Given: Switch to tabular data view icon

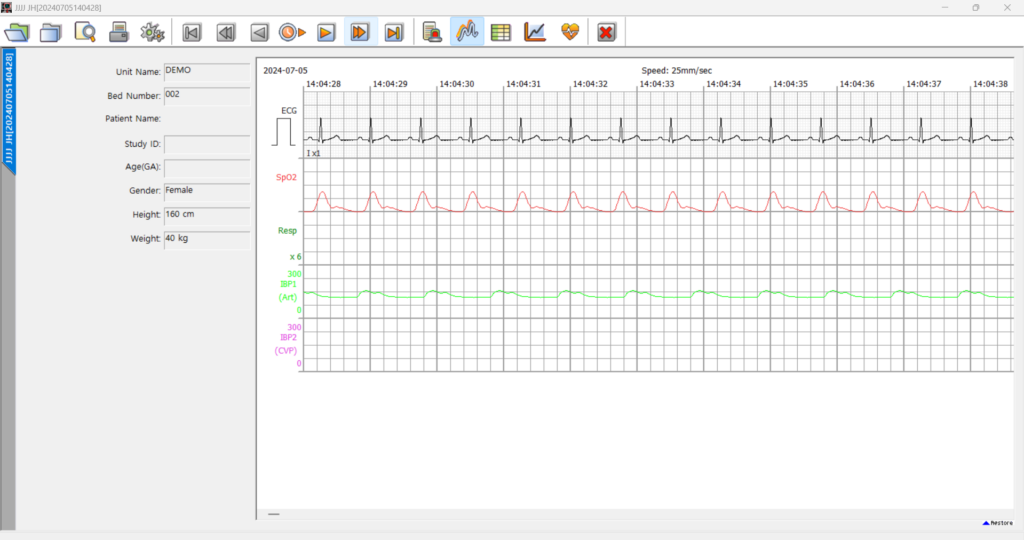Looking at the screenshot, I should (501, 32).
